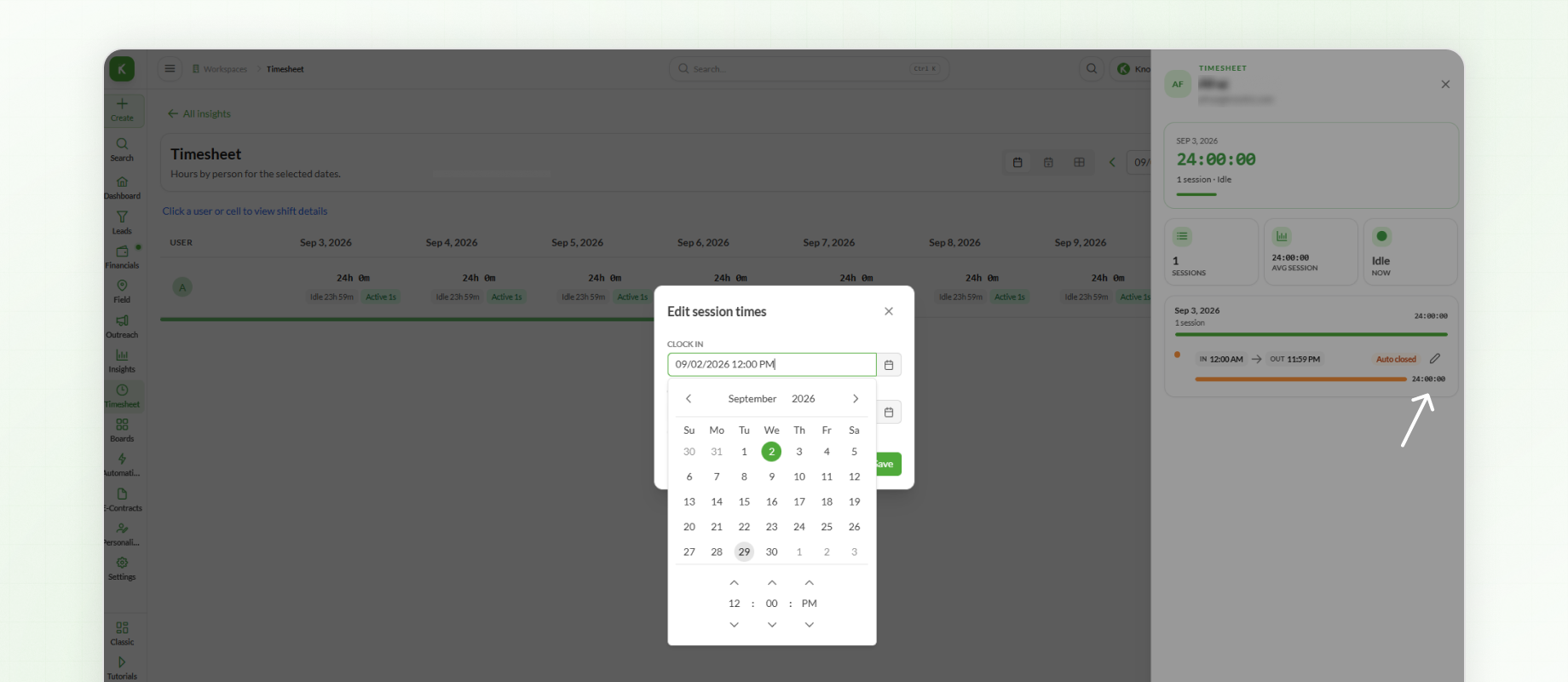Switch to Classic view in sidebar
Image resolution: width=1568 pixels, height=682 pixels.
point(122,633)
